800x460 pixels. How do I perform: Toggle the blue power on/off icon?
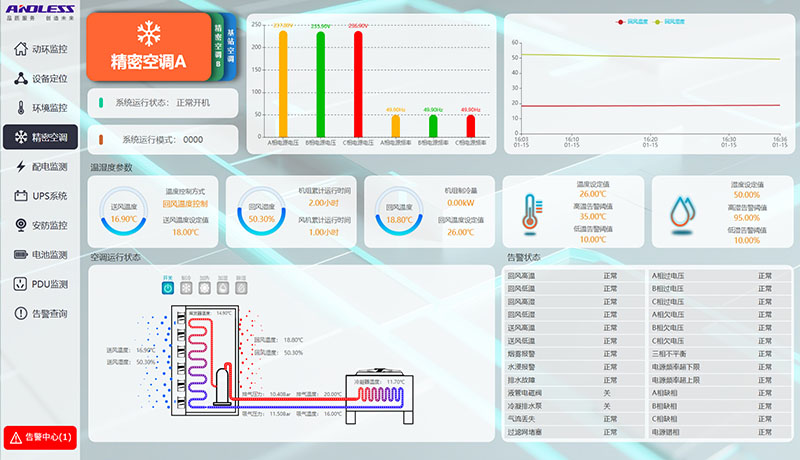coord(170,287)
